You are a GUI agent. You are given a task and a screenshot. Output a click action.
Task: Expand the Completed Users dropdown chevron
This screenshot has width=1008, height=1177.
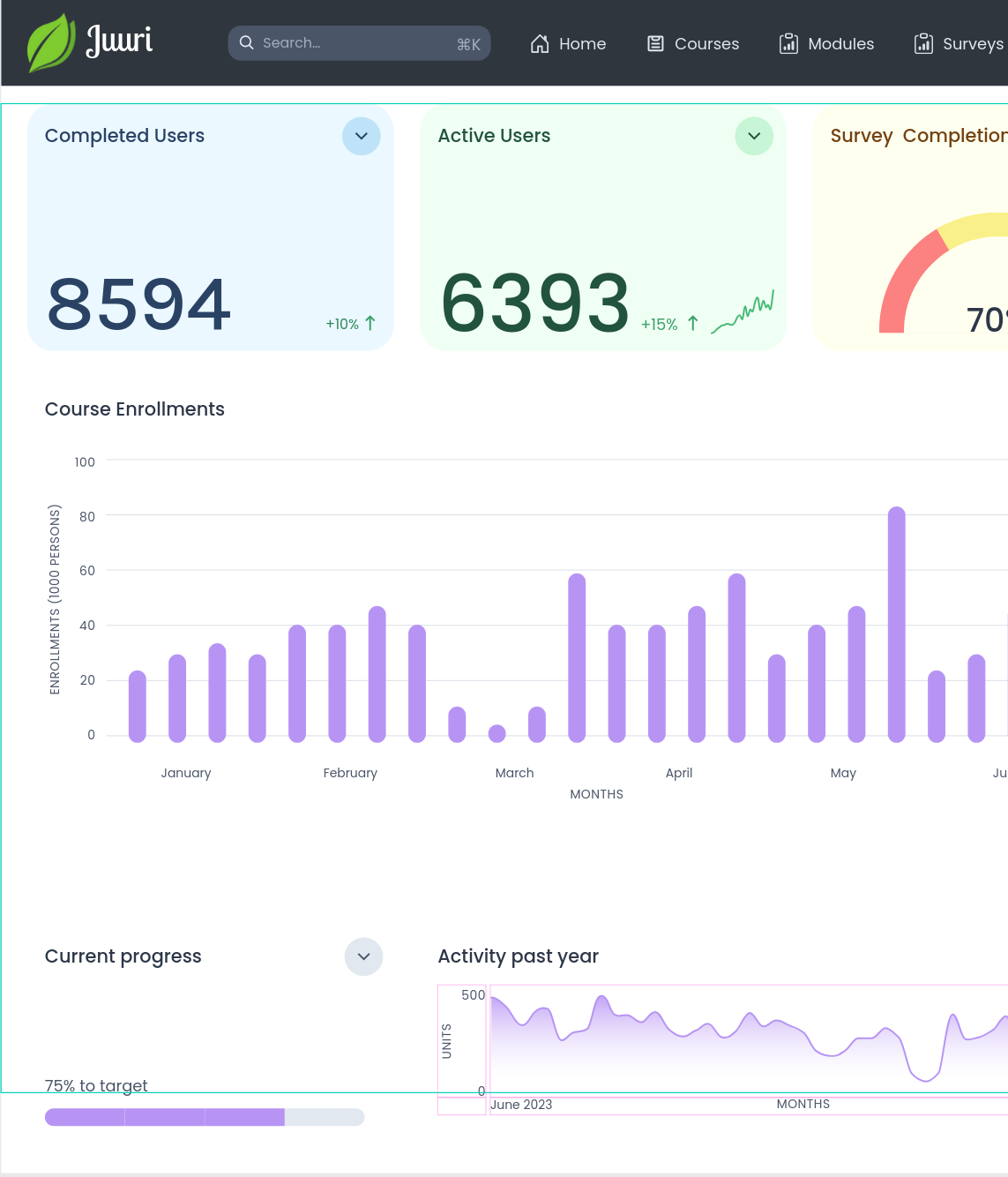coord(362,136)
